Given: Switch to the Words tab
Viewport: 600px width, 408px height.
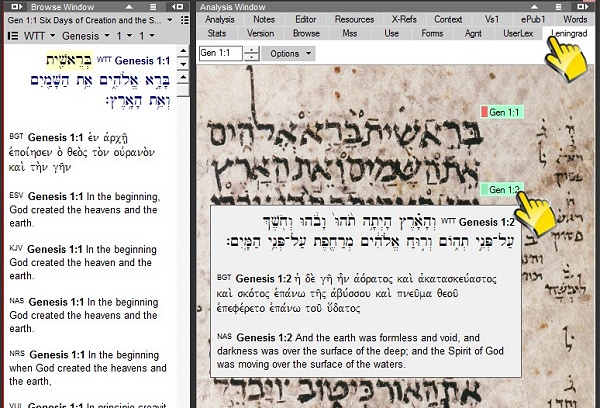Looking at the screenshot, I should coord(575,20).
